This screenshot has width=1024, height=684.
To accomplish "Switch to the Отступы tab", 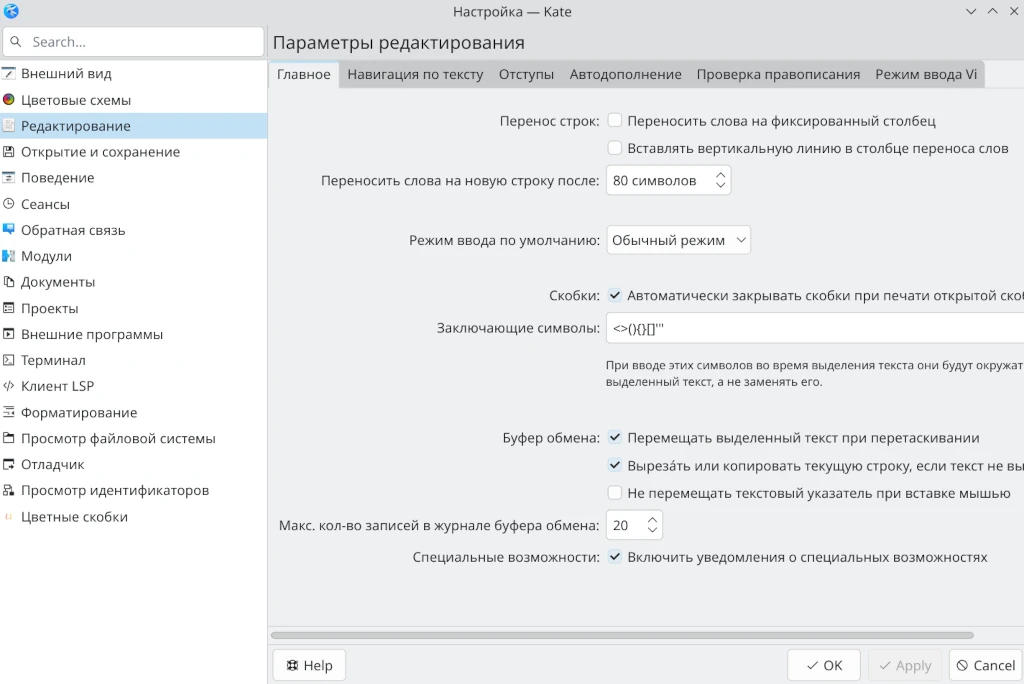I will [x=527, y=73].
